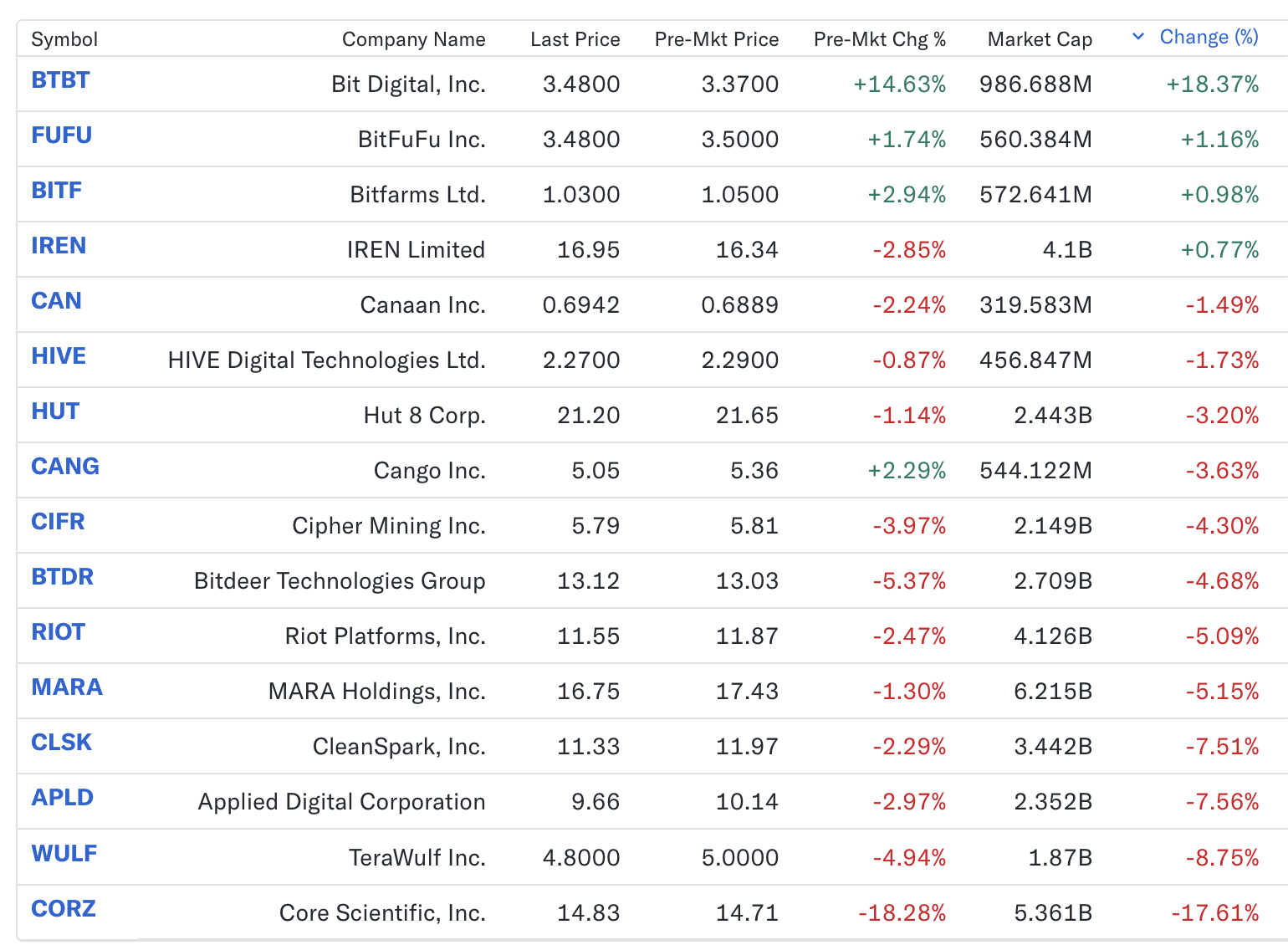
Task: Open the FUFU ticker link
Action: click(x=61, y=135)
